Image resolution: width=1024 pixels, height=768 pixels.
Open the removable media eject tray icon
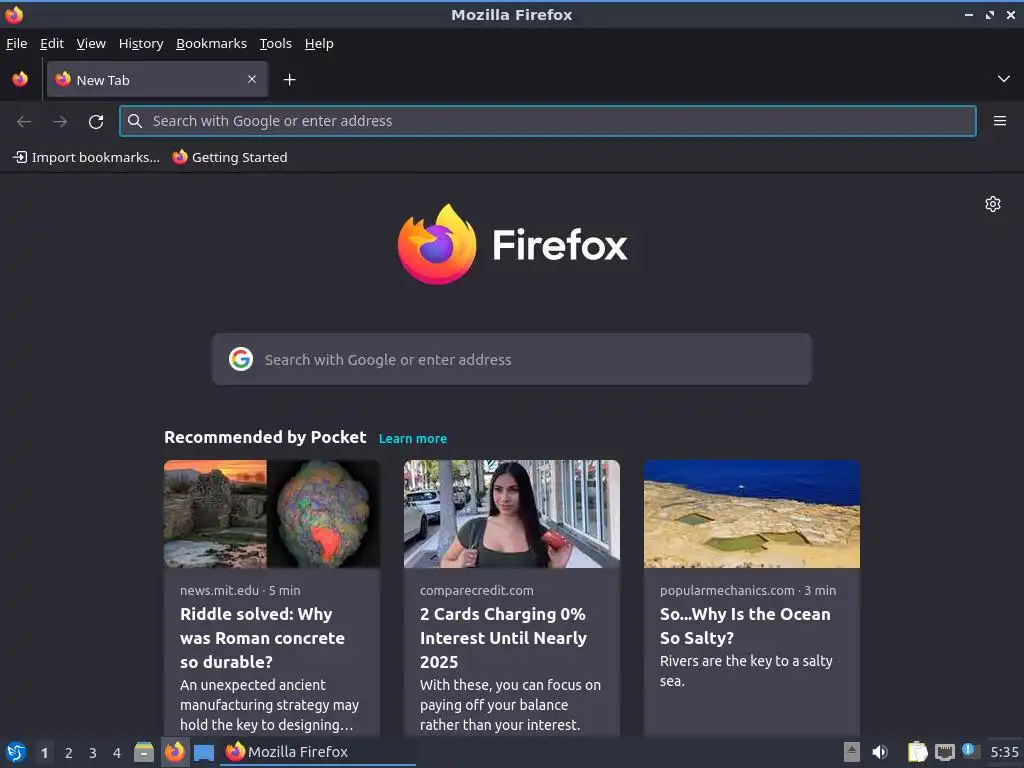click(852, 752)
